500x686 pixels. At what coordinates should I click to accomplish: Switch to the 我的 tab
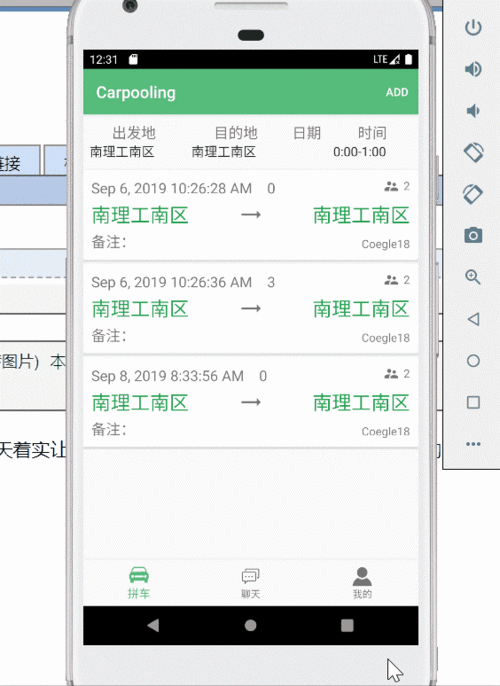(362, 583)
